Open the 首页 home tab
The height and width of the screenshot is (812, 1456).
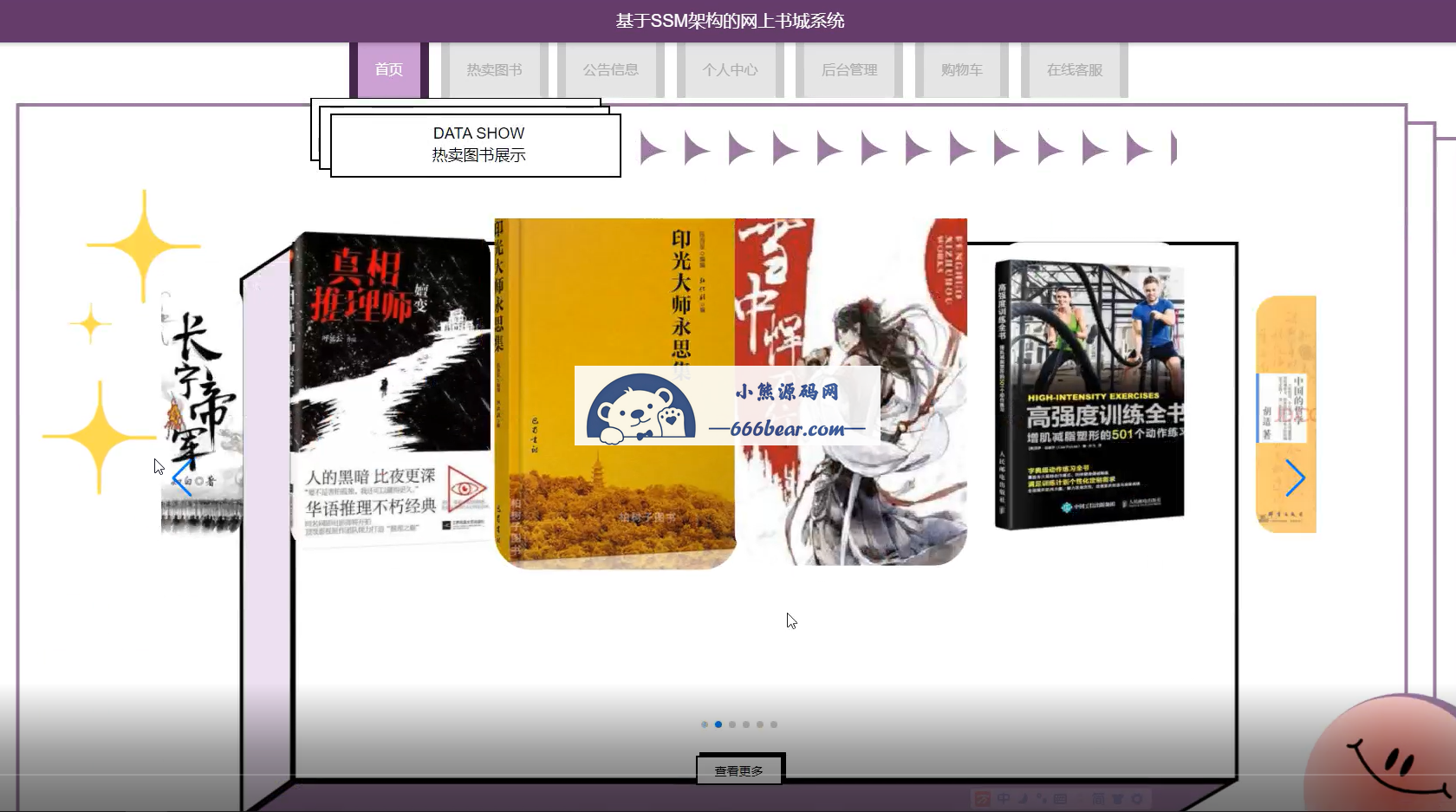click(x=389, y=69)
